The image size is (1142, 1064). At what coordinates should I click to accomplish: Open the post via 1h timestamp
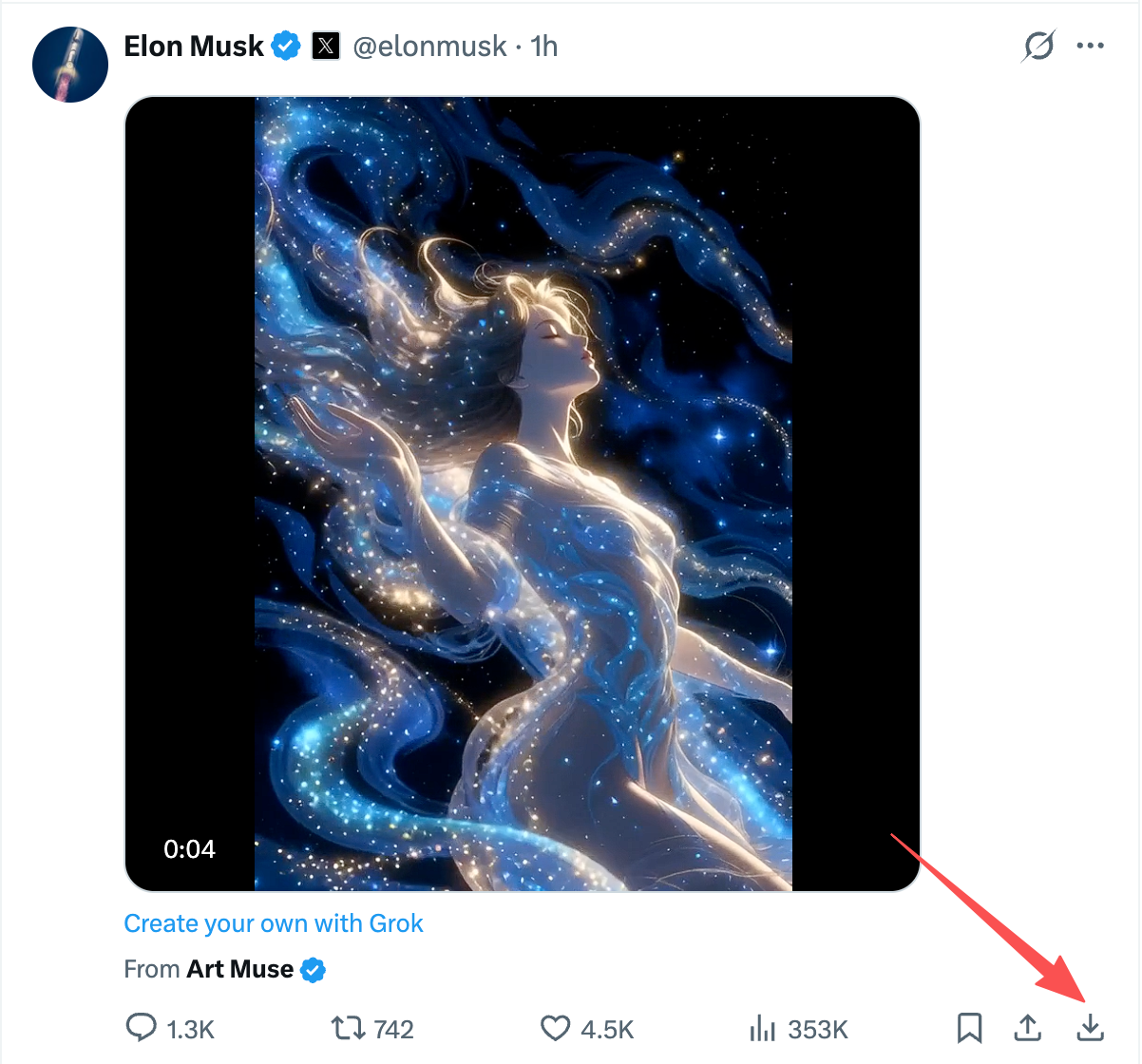coord(544,47)
